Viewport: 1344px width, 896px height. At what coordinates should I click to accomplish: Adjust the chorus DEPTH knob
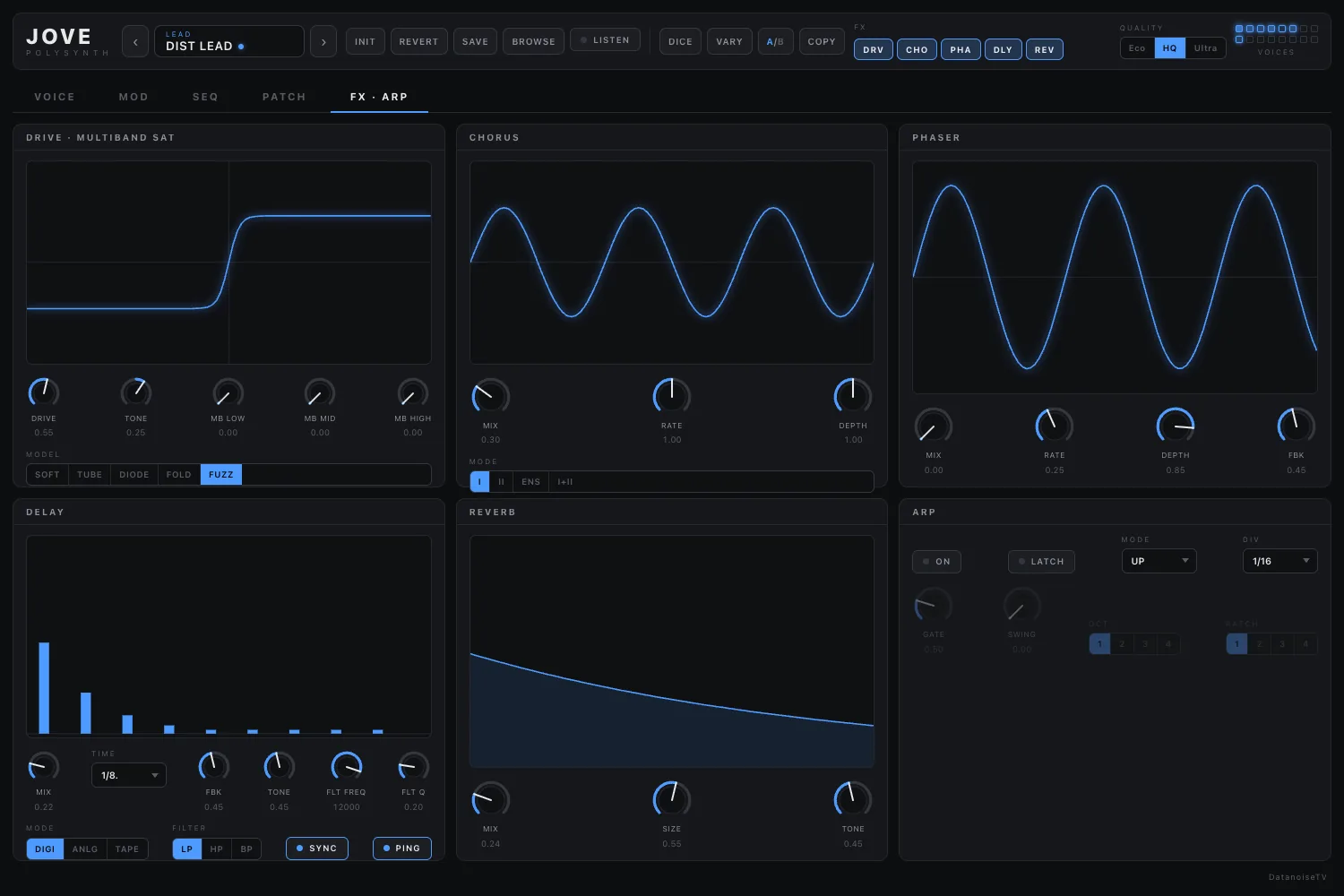coord(853,396)
